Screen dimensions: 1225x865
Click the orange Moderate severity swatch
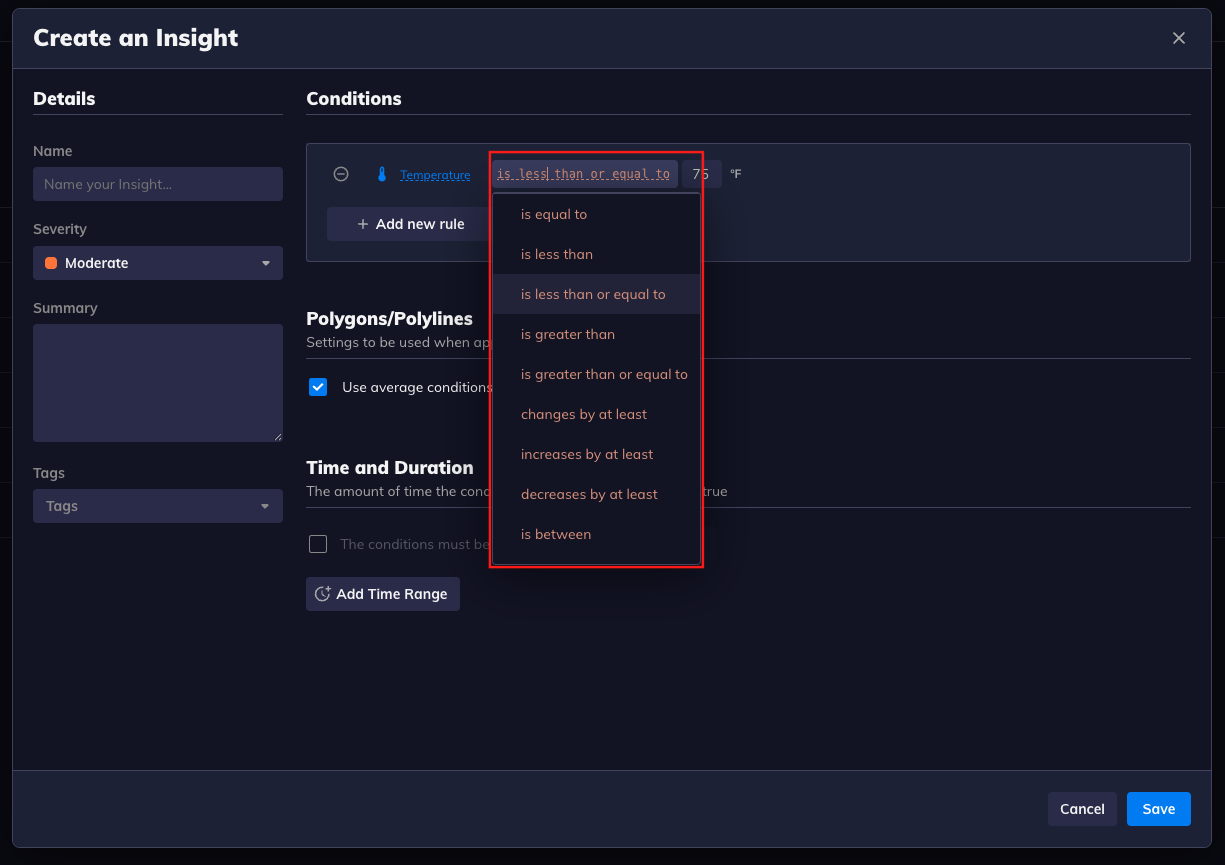(51, 263)
